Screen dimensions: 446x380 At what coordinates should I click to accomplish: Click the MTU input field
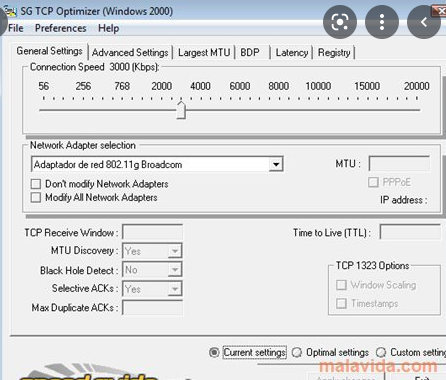(399, 164)
